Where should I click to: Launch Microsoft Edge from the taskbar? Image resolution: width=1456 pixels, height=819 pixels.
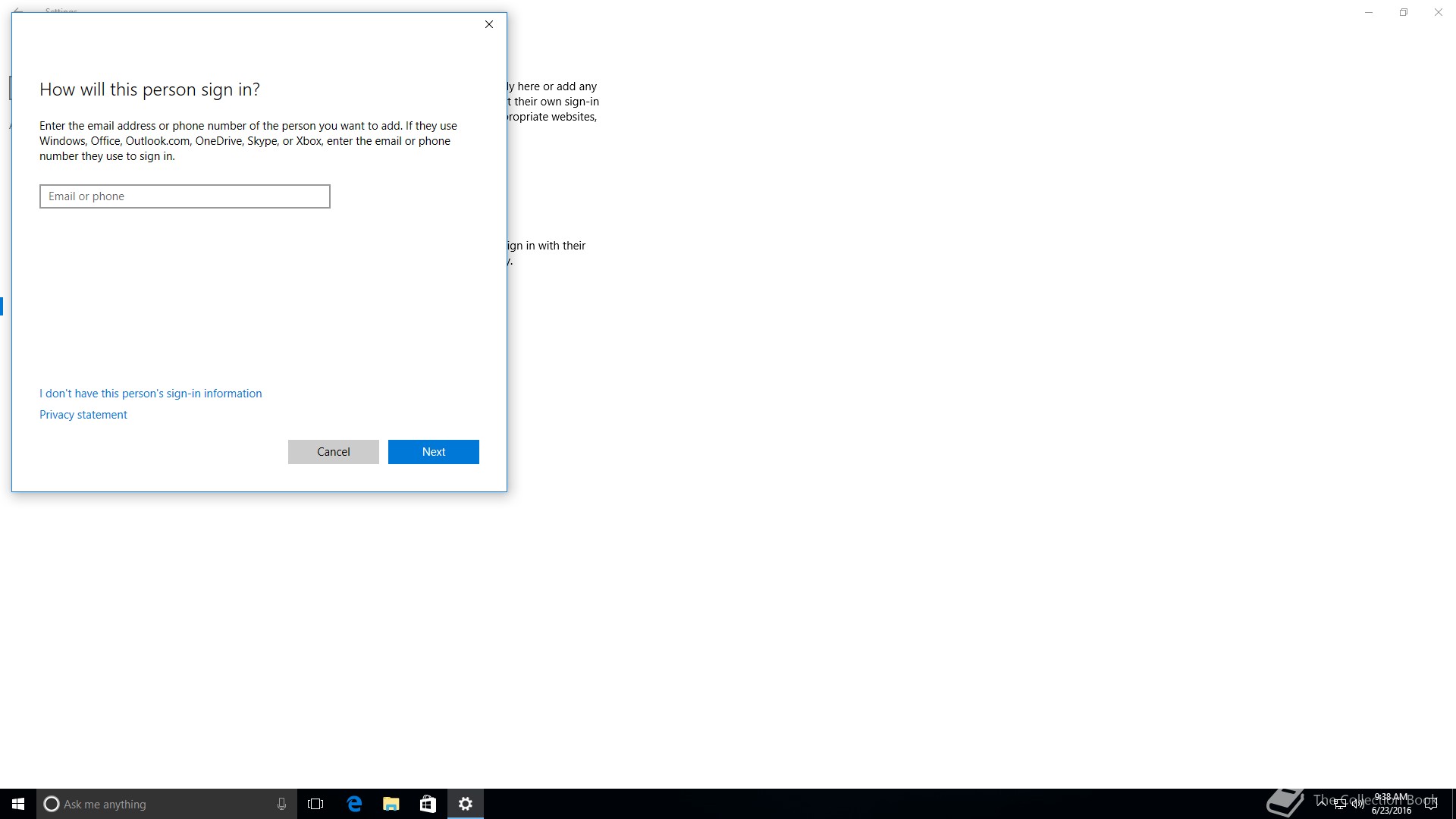(354, 804)
